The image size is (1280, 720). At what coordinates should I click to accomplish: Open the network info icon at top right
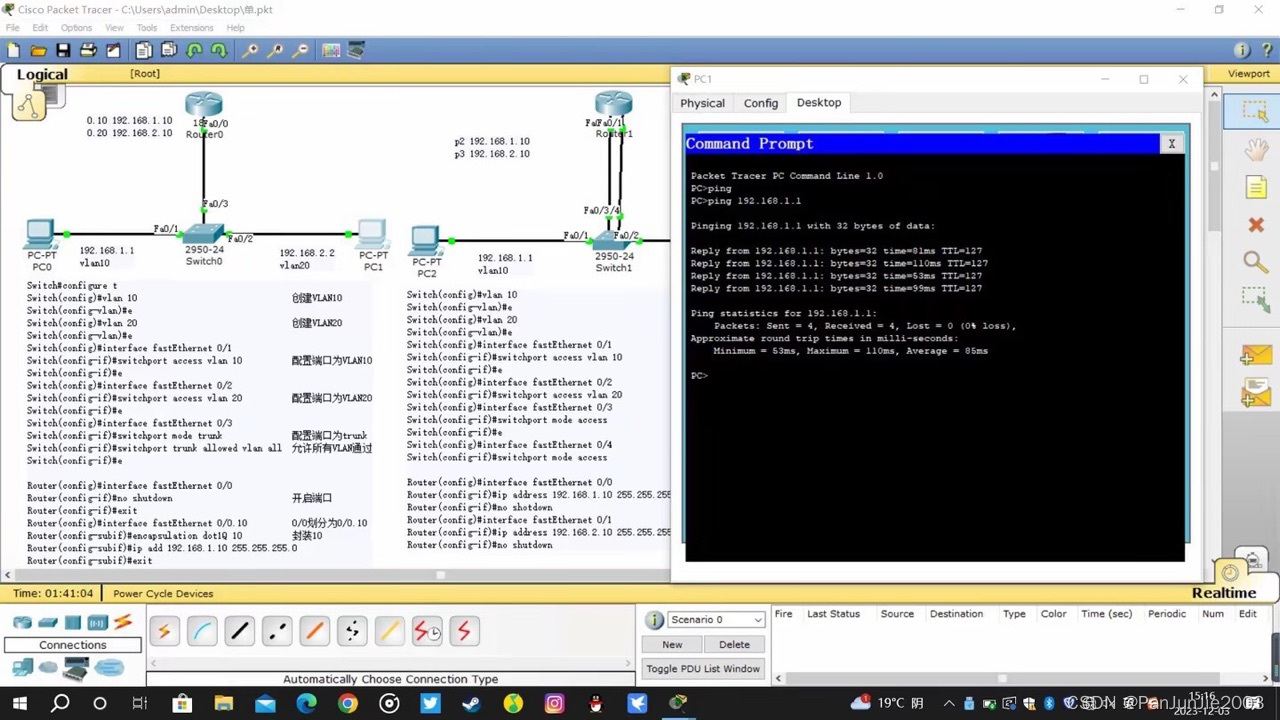click(x=1241, y=50)
